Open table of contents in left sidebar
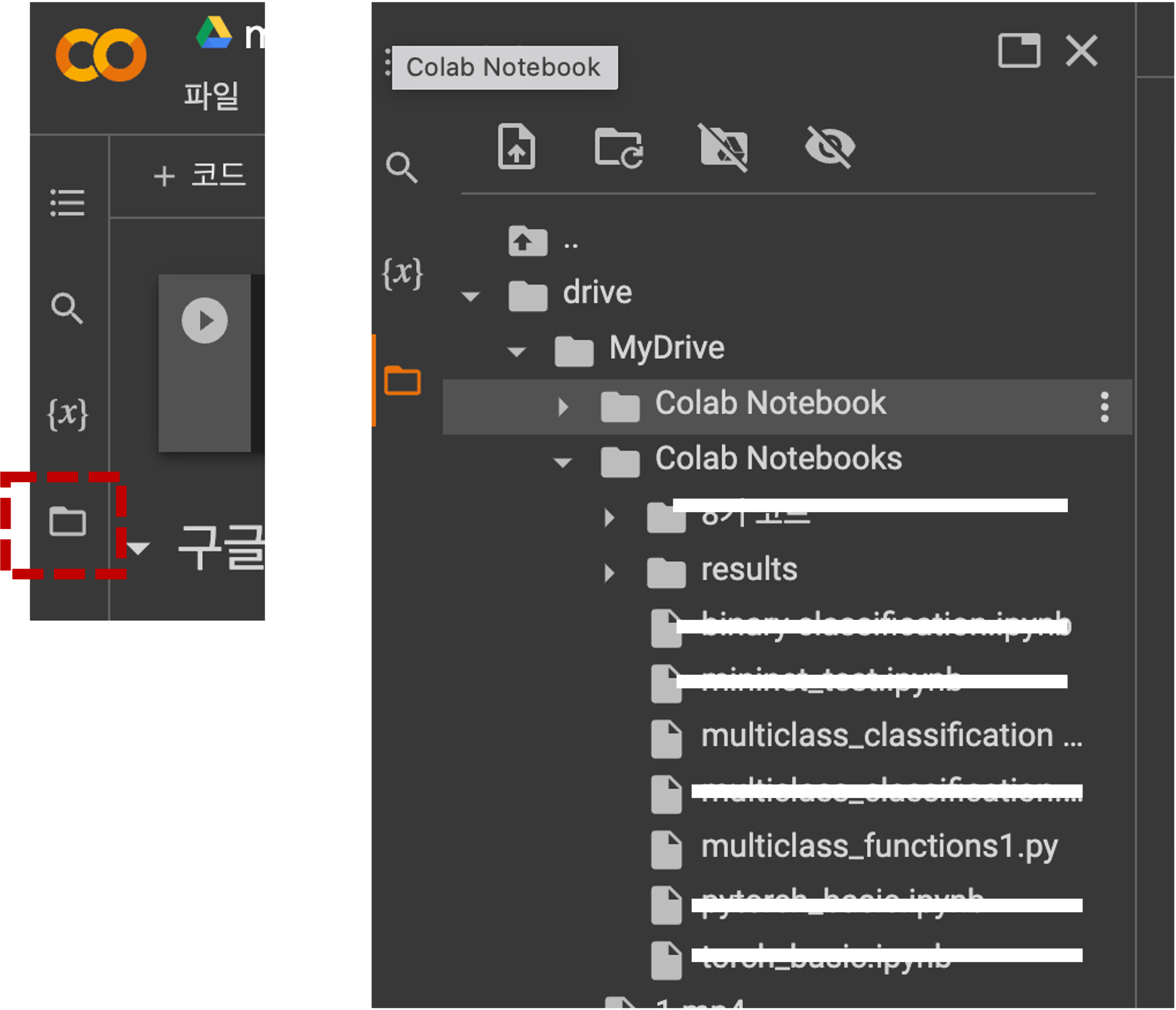 [67, 203]
